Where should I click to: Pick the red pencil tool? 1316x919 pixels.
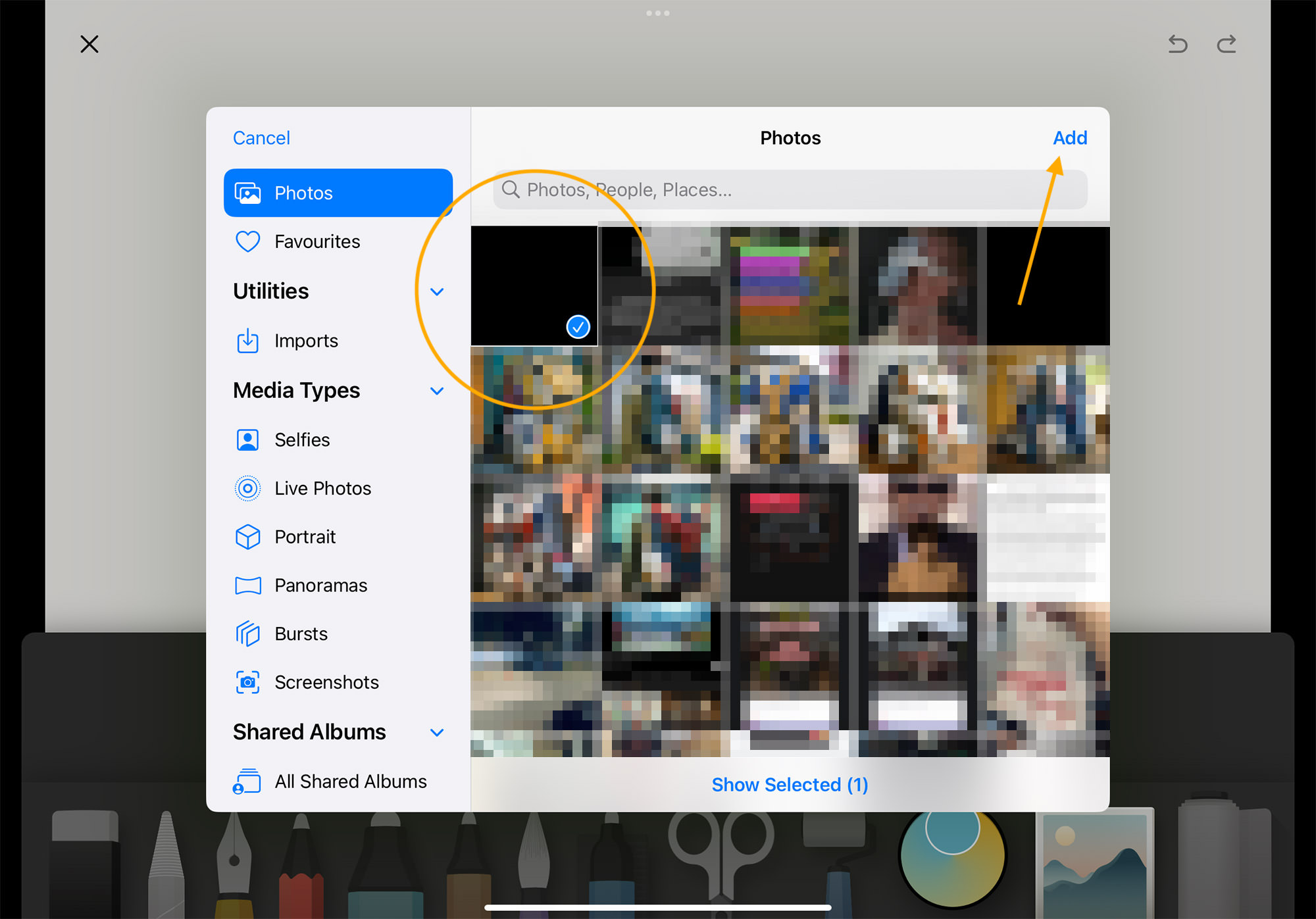301,866
